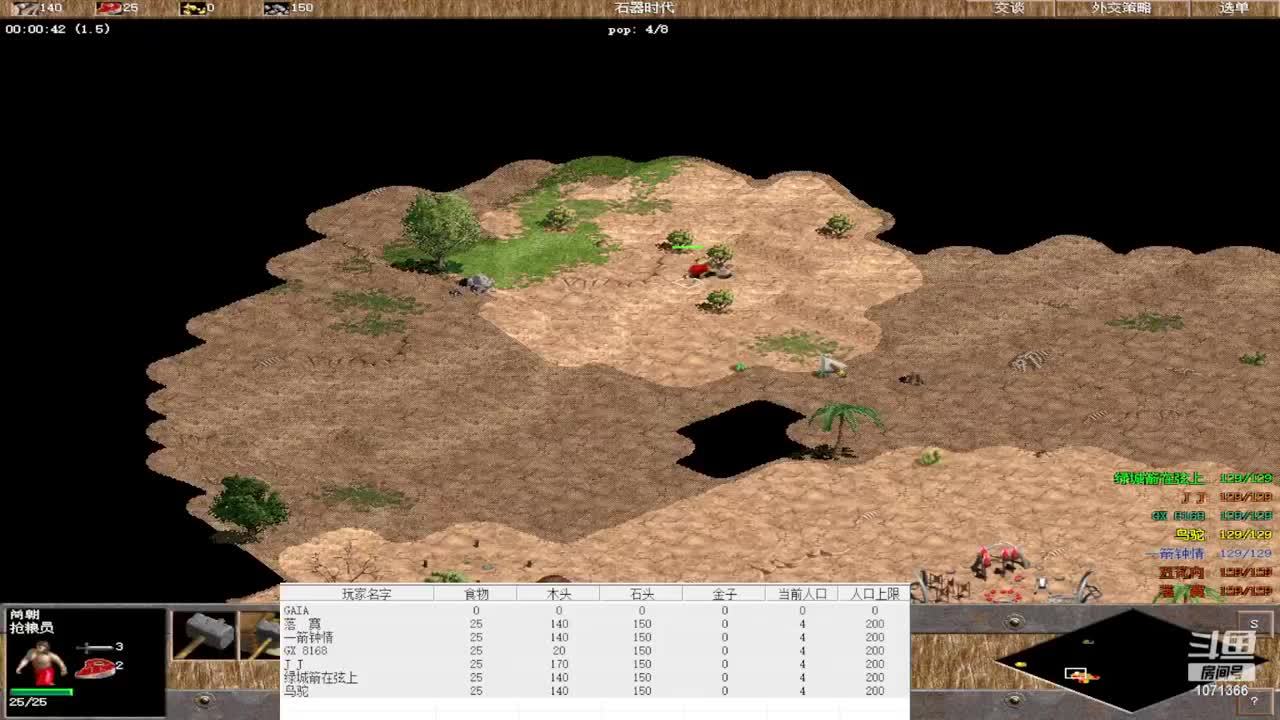The image size is (1280, 720).
Task: Click the food meat resource icon
Action: (108, 8)
